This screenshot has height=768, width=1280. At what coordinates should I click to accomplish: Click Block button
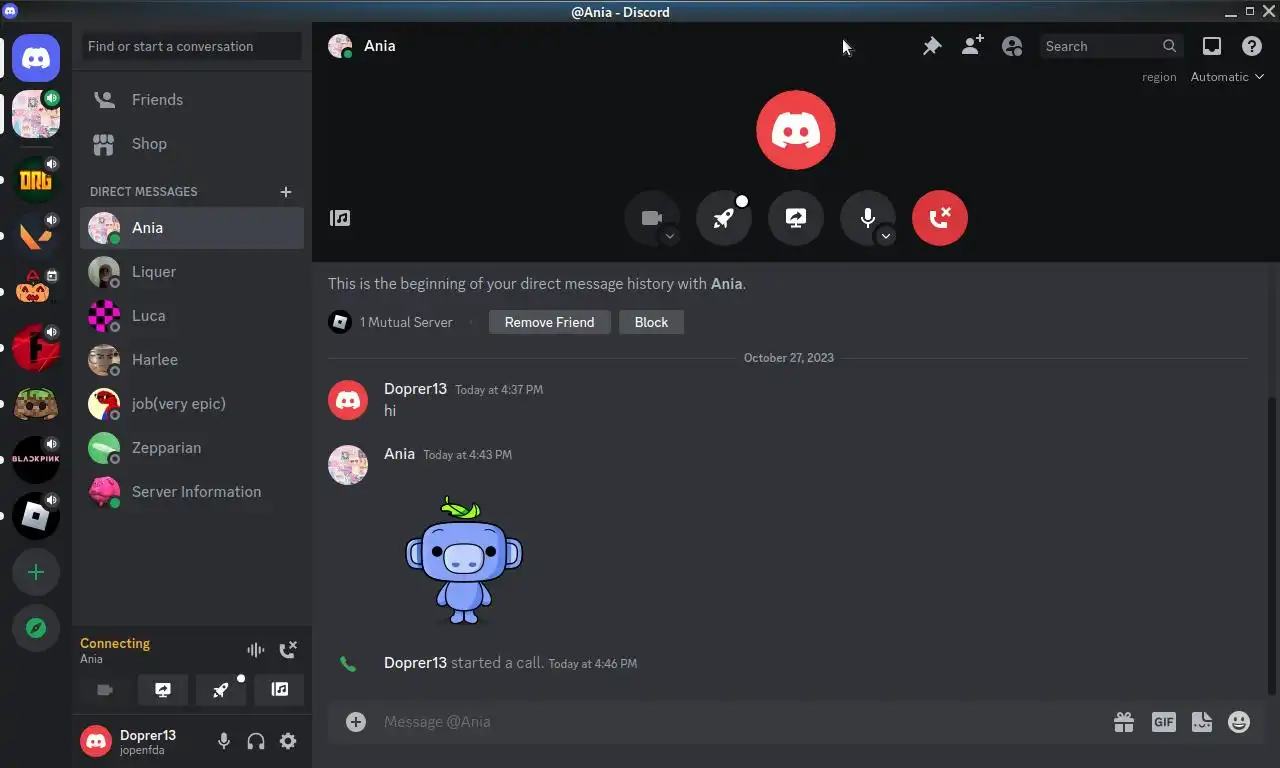[651, 322]
